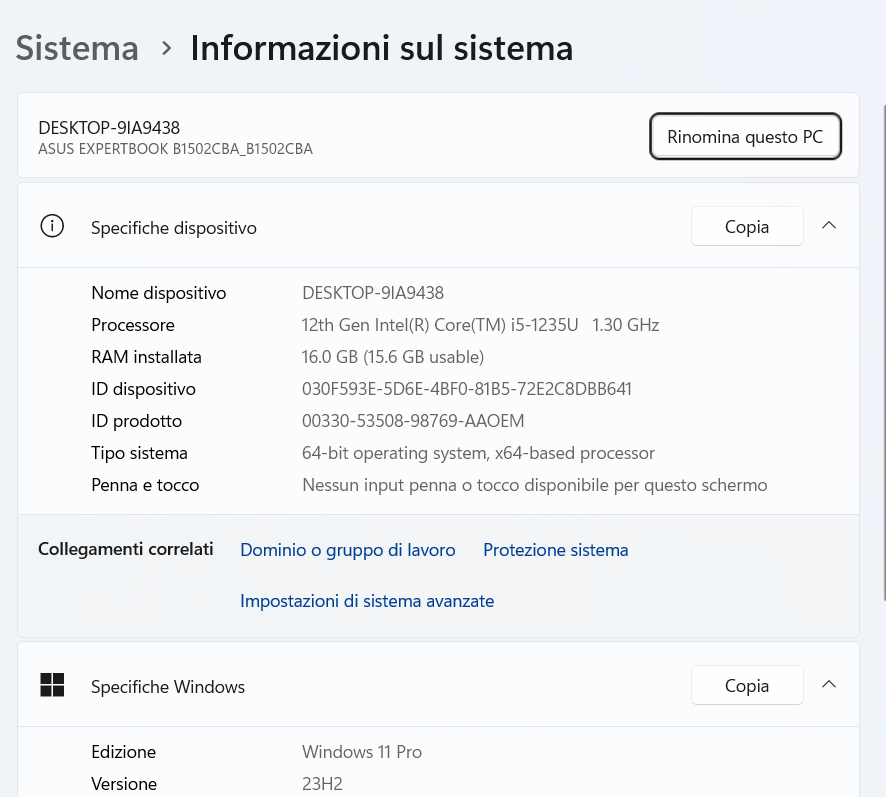The height and width of the screenshot is (797, 886).
Task: Click the Nome dispositivo label
Action: (x=159, y=293)
